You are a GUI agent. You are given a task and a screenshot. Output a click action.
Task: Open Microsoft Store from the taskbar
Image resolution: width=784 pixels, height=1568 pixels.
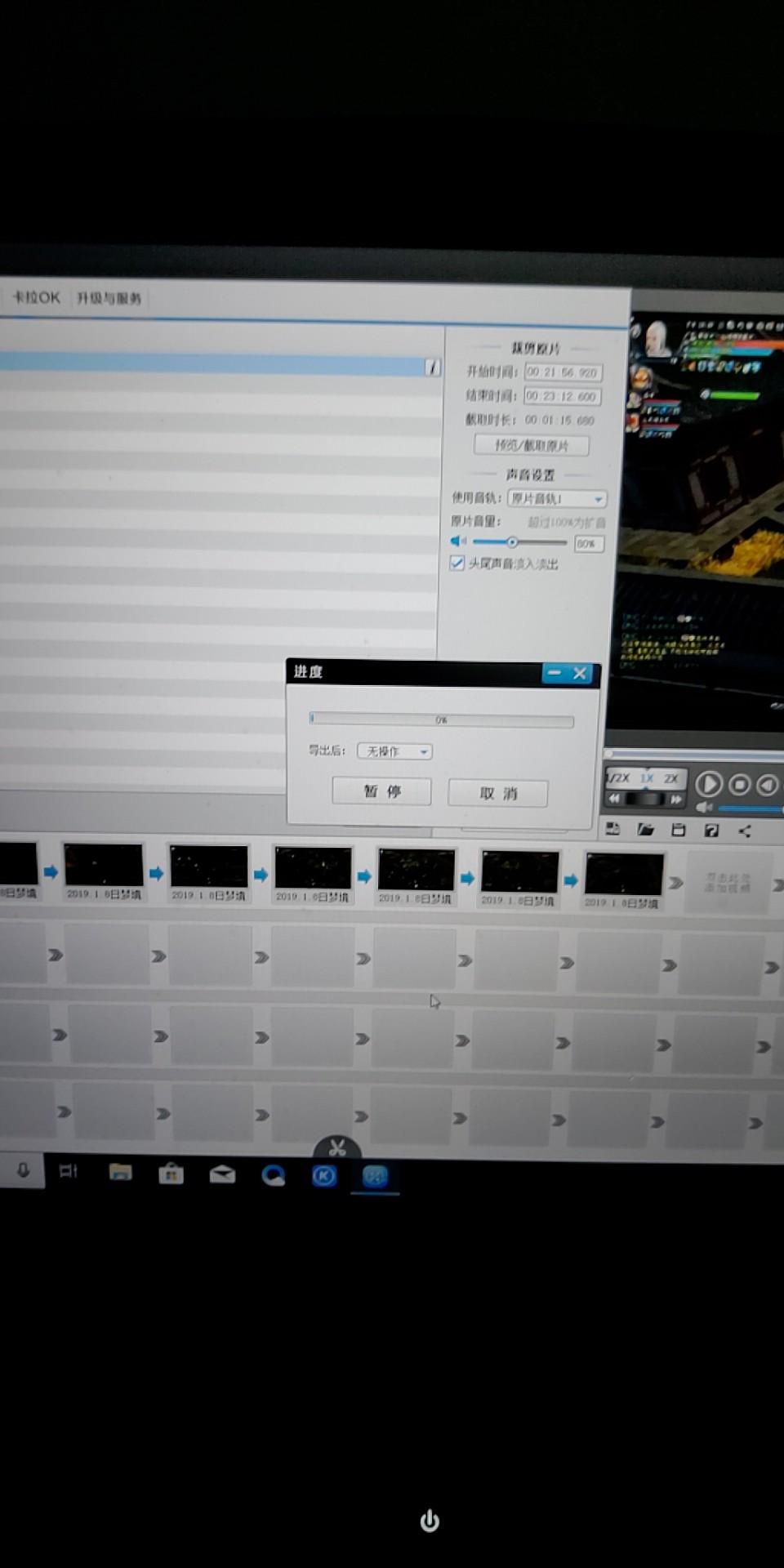pyautogui.click(x=171, y=1174)
